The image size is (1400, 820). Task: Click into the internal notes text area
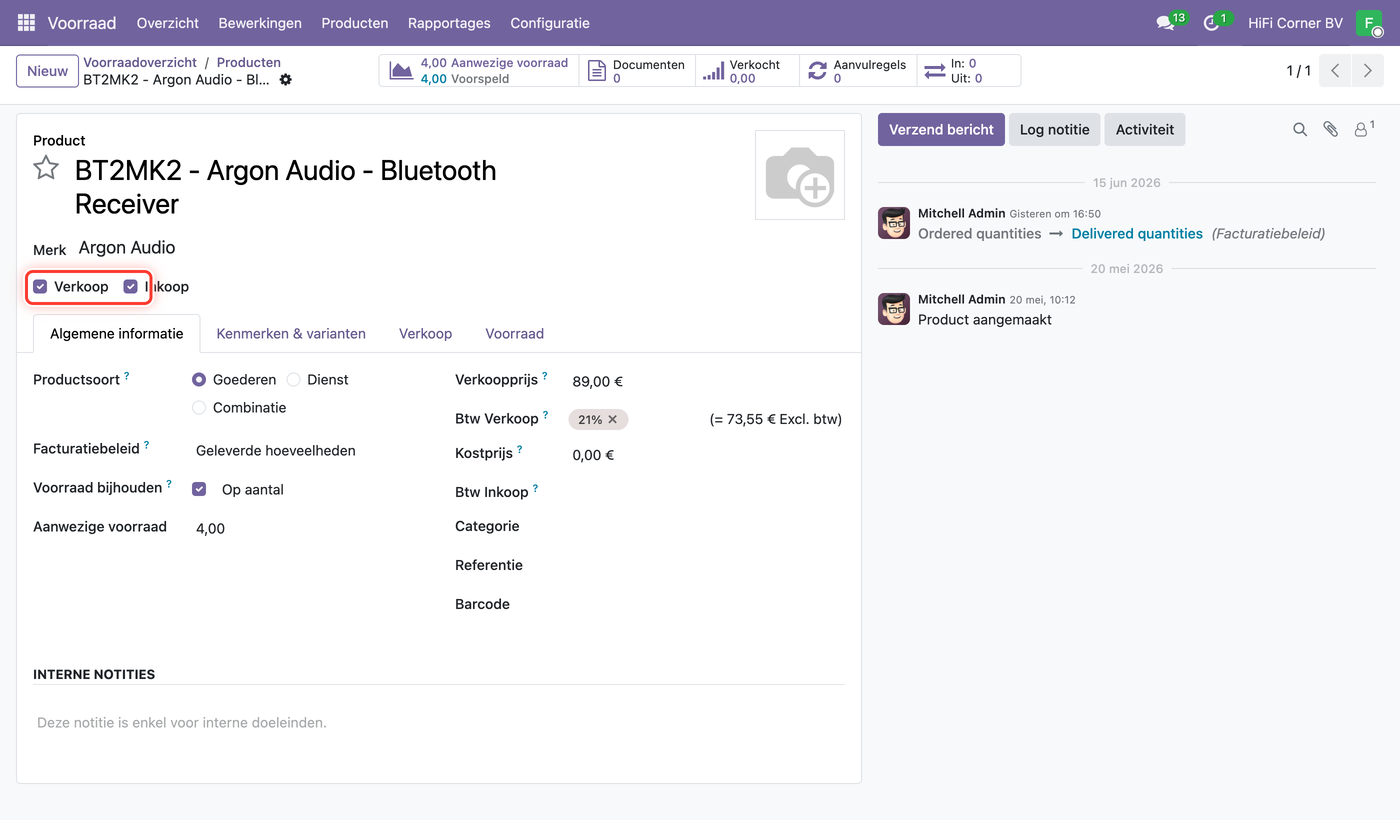[x=439, y=722]
